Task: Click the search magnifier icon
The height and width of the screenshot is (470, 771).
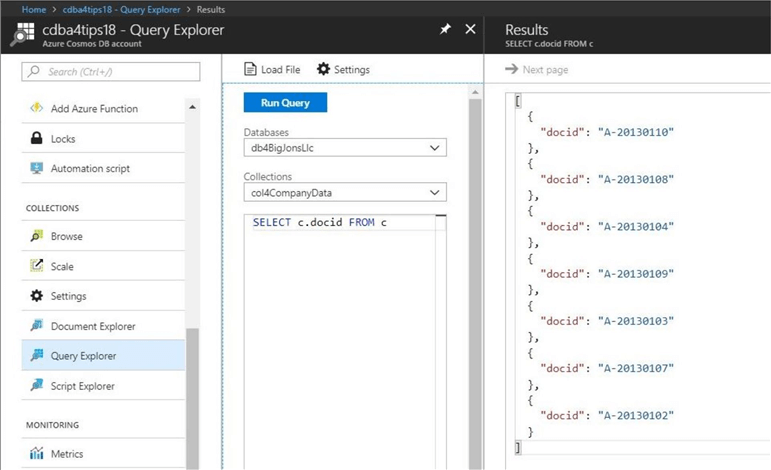Action: click(x=33, y=72)
